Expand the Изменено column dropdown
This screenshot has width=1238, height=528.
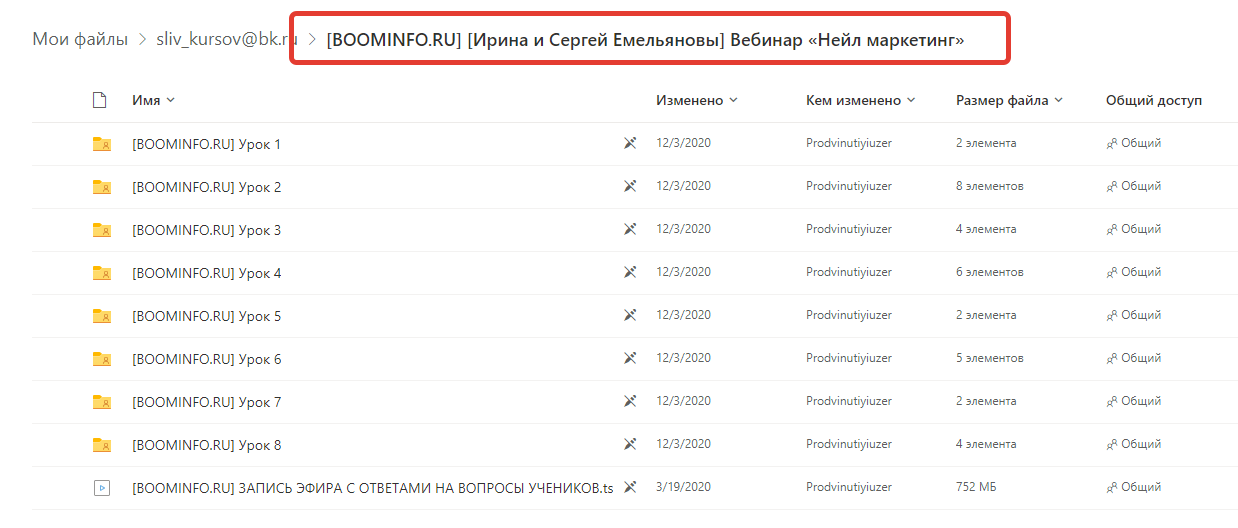697,100
